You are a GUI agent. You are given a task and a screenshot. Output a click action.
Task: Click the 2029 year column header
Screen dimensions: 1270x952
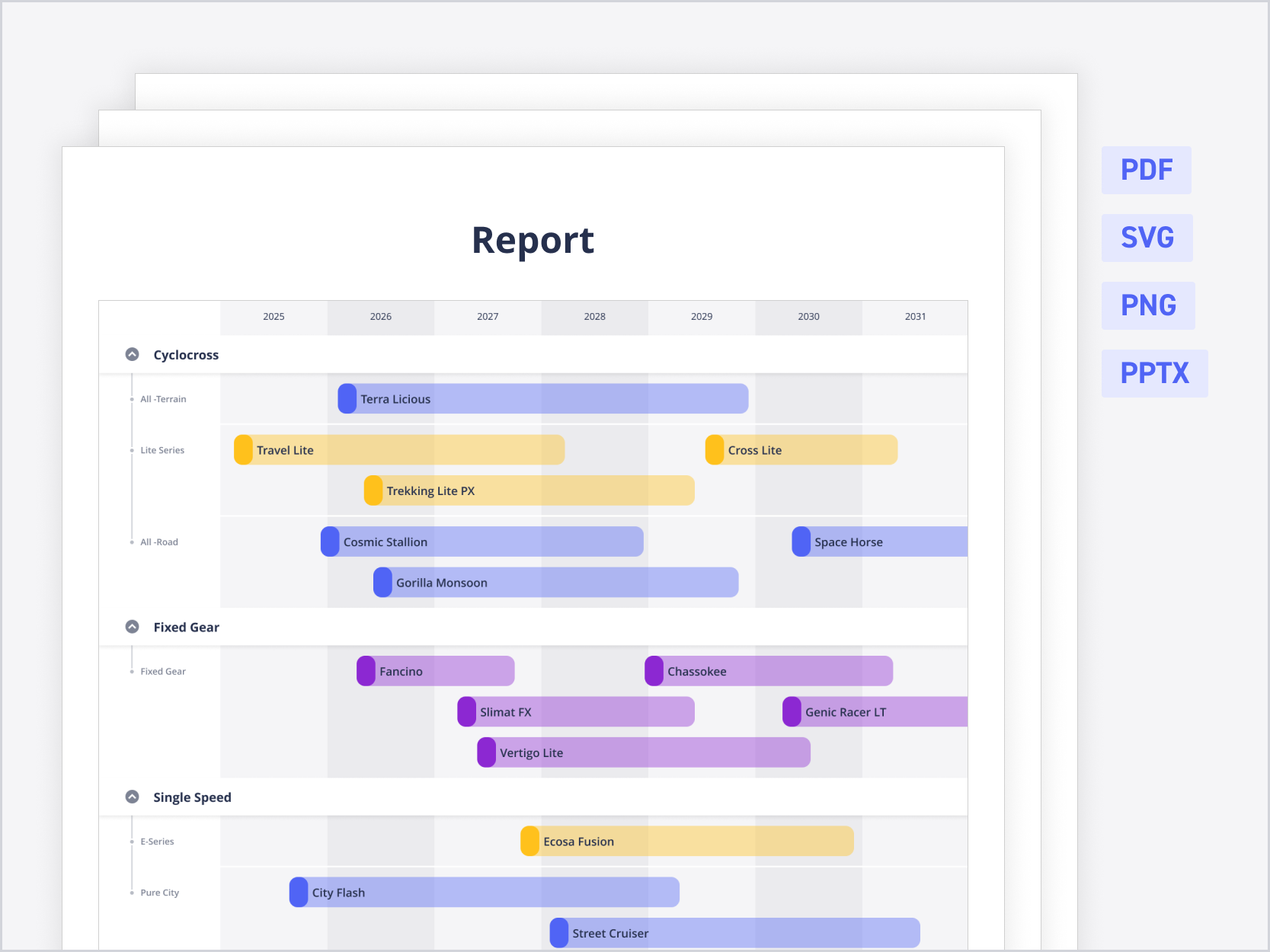pos(702,317)
